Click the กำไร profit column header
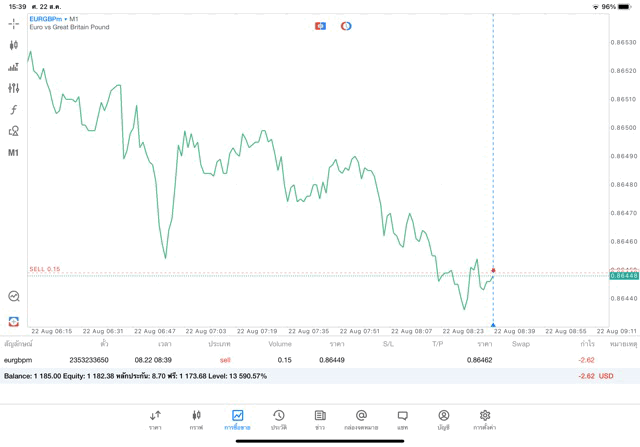 (x=587, y=344)
